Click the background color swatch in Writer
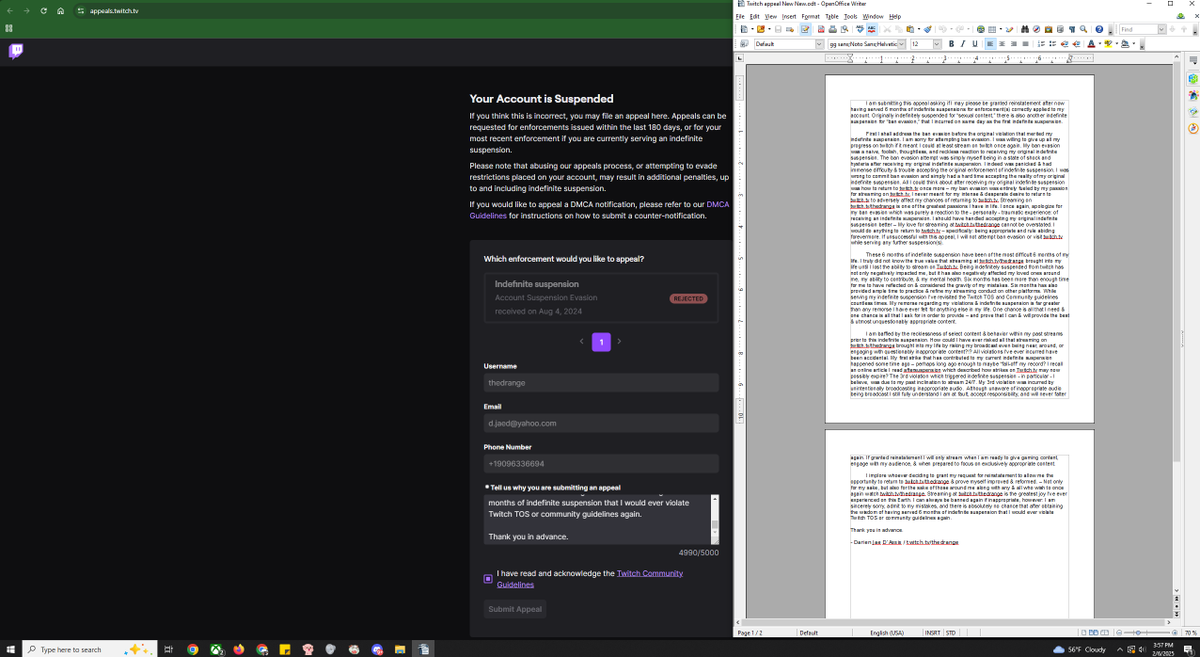The height and width of the screenshot is (657, 1200). [1126, 44]
